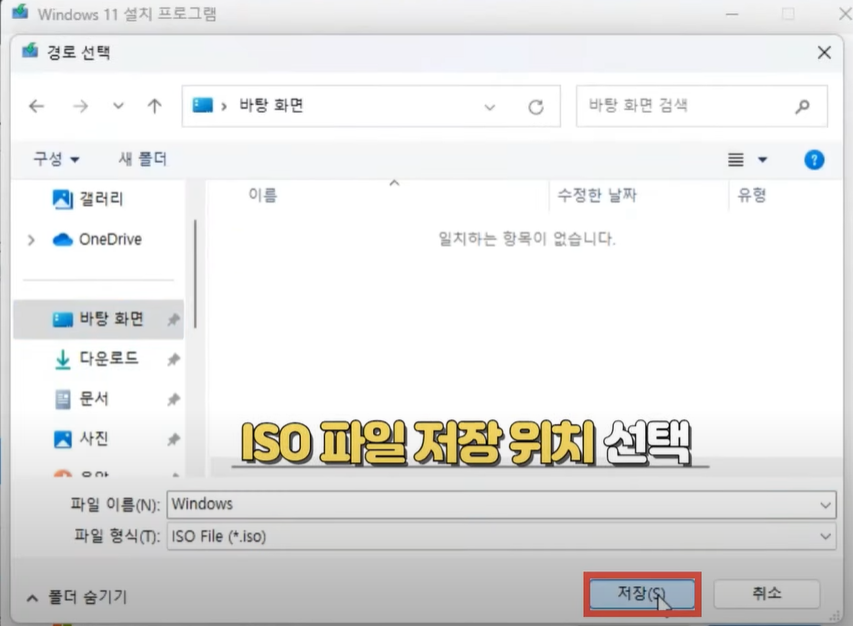The image size is (853, 626).
Task: Expand the OneDrive tree node
Action: point(31,240)
